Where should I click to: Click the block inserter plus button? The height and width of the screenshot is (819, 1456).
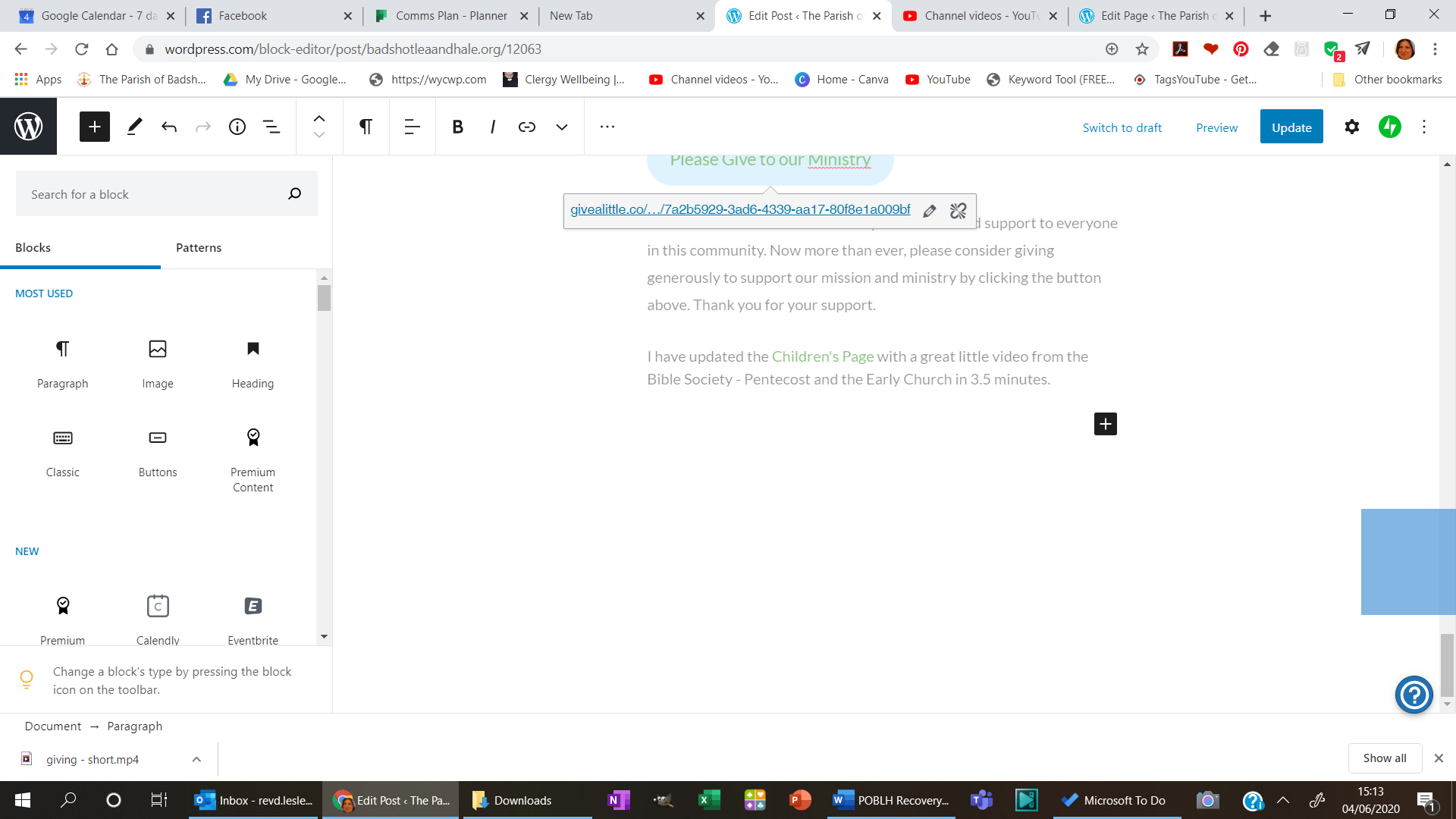95,127
